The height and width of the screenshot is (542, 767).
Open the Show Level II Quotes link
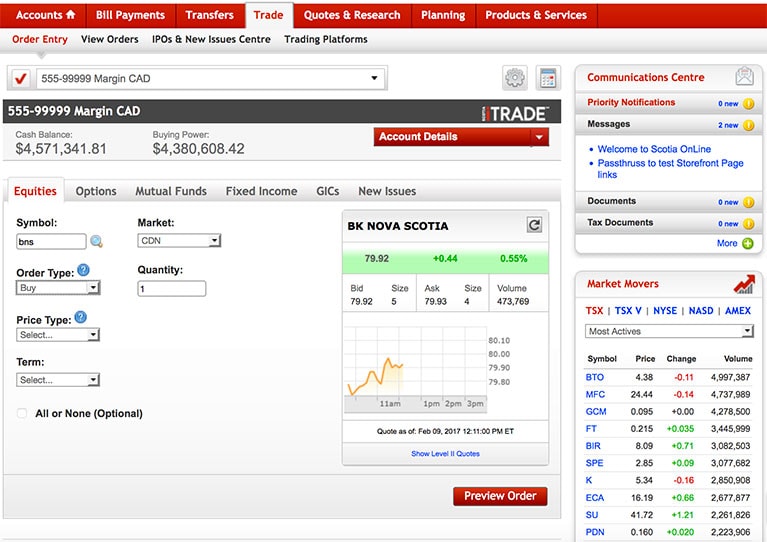[x=445, y=454]
